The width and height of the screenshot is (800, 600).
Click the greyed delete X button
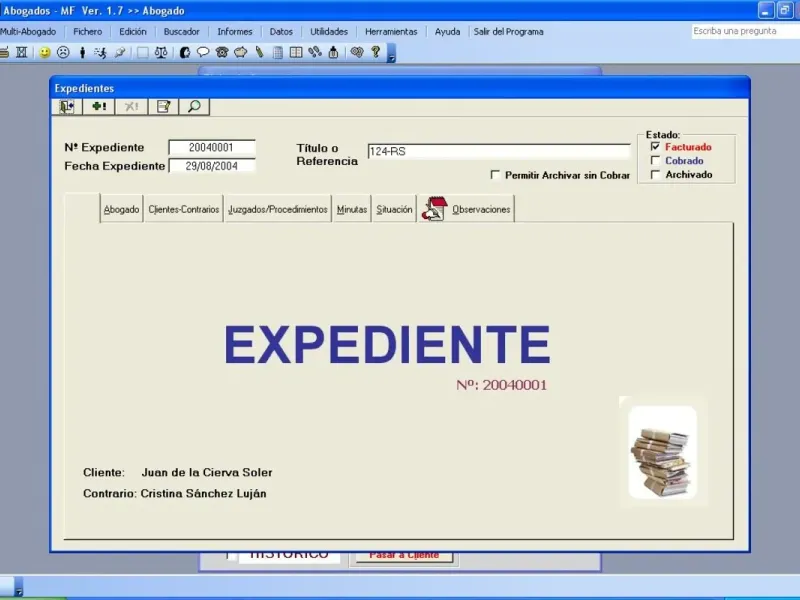click(x=131, y=107)
